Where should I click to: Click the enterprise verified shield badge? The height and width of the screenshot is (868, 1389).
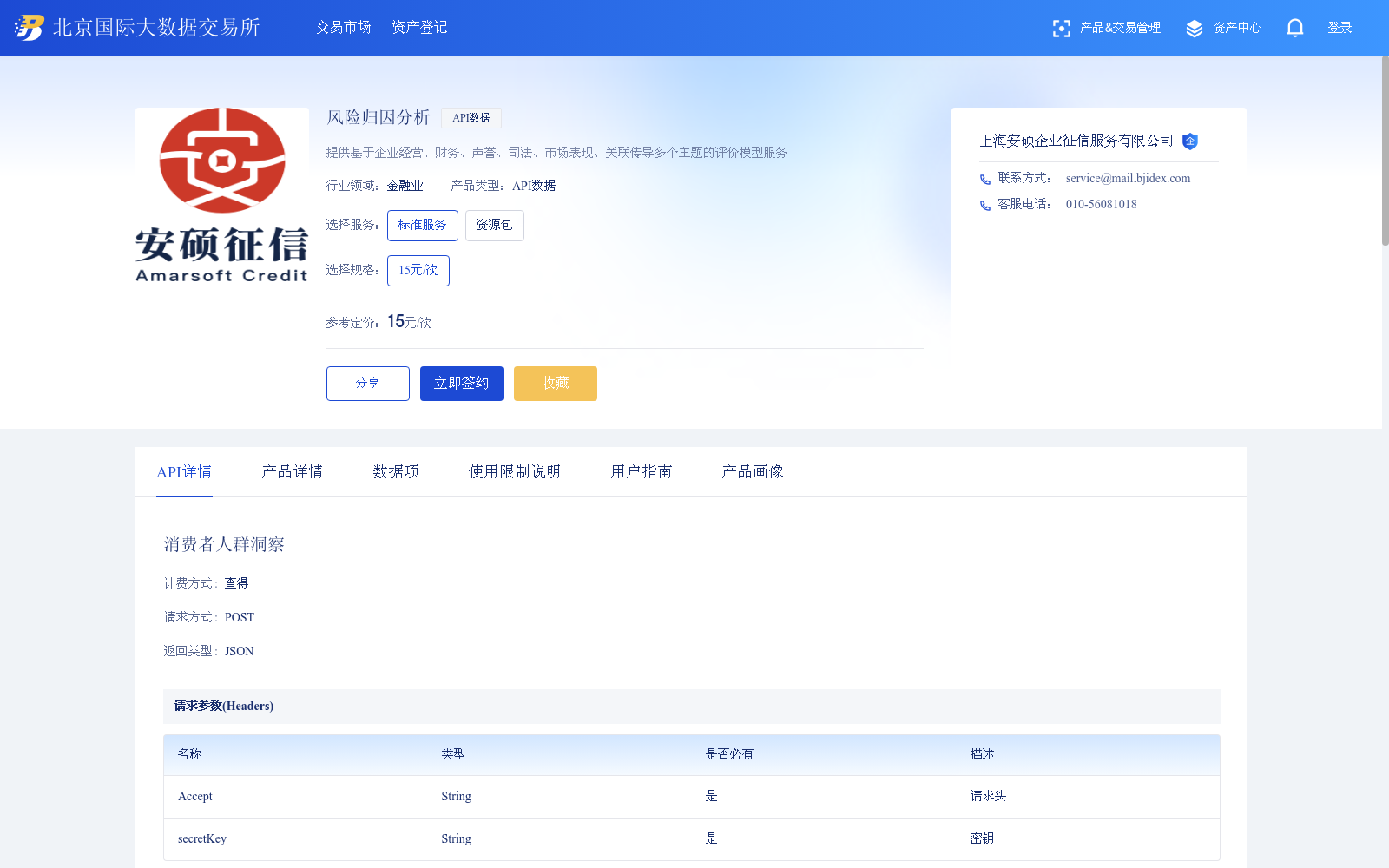(x=1190, y=141)
